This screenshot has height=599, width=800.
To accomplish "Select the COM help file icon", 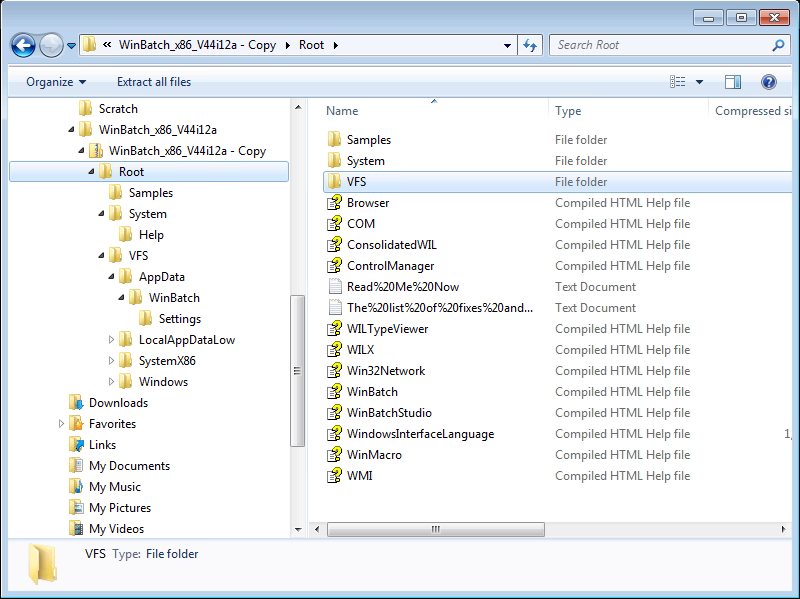I will [x=335, y=223].
